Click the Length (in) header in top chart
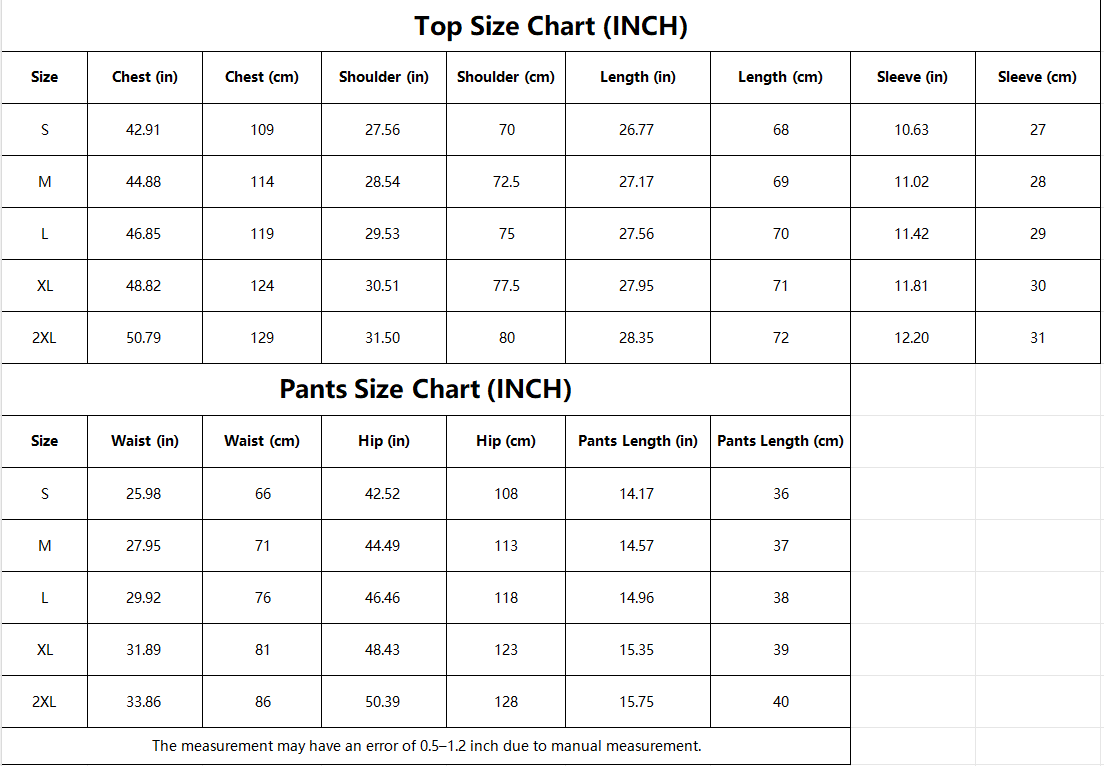The width and height of the screenshot is (1104, 766). click(637, 77)
